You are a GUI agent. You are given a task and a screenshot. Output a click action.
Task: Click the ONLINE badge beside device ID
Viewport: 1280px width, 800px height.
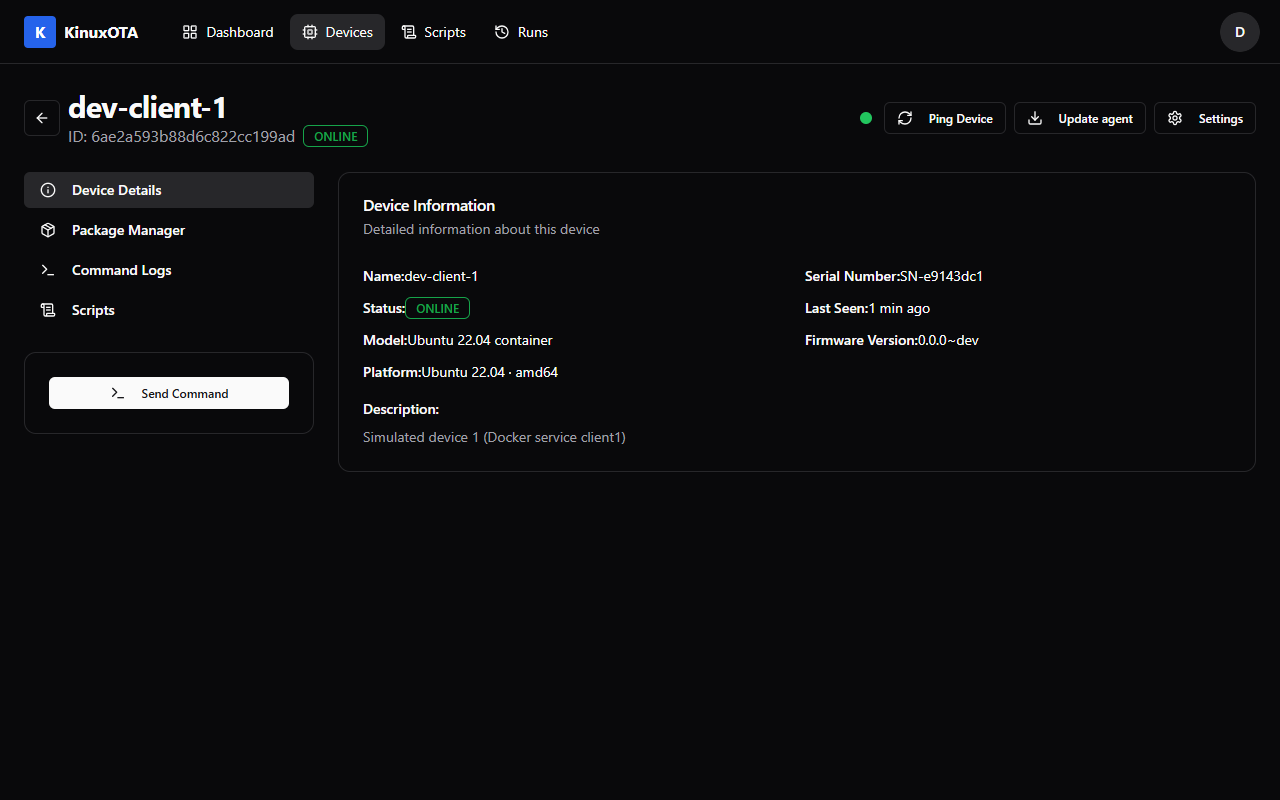[x=336, y=136]
